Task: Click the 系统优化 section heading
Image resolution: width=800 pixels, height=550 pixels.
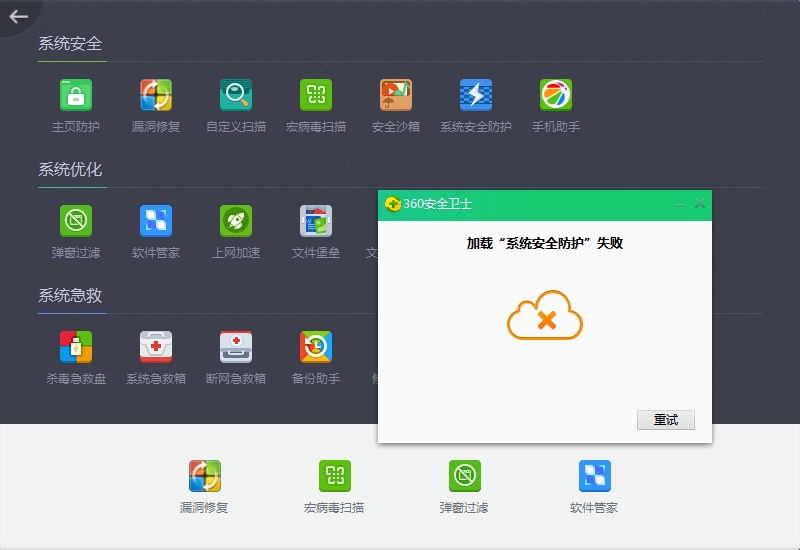Action: pyautogui.click(x=70, y=170)
